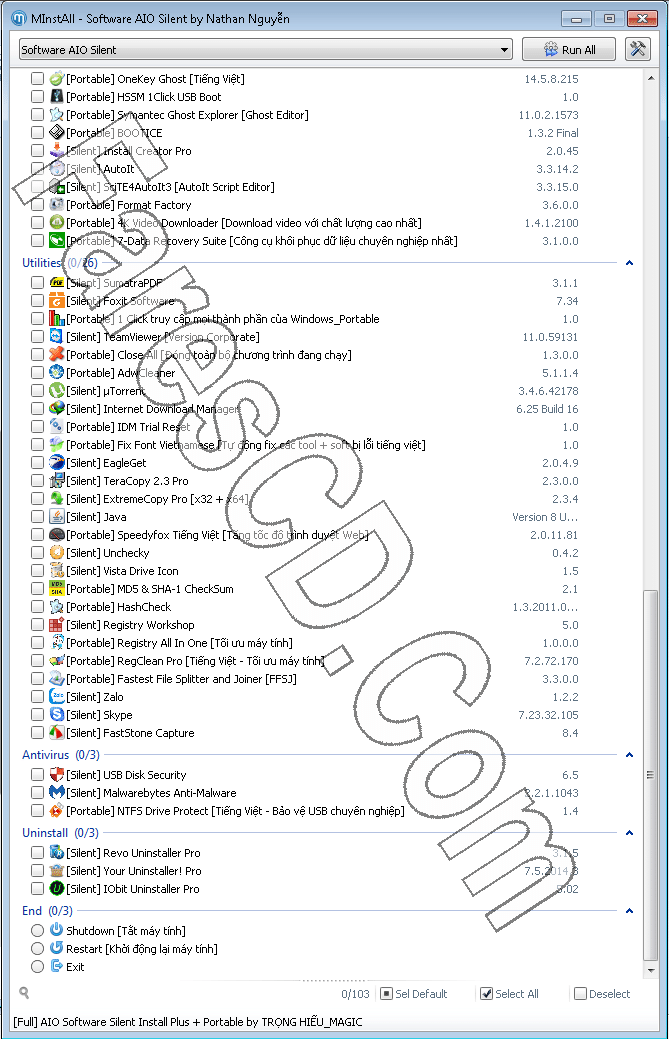
Task: Select the RegClean Pro row text
Action: coord(195,661)
